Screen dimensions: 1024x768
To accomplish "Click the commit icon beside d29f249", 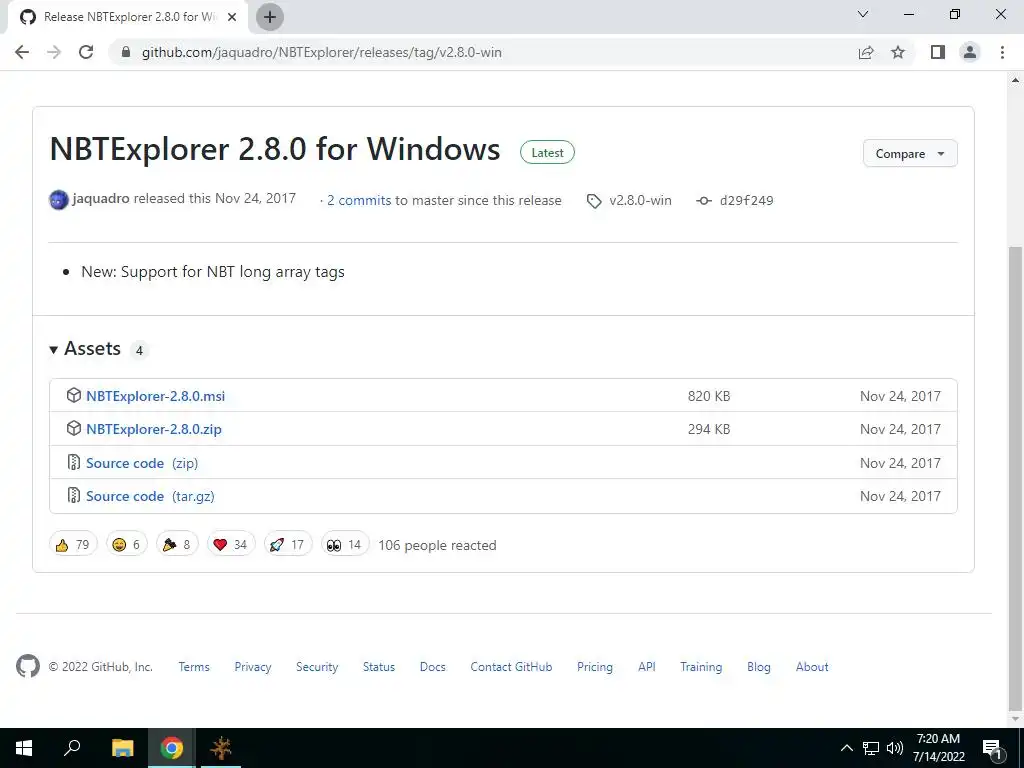I will tap(703, 201).
